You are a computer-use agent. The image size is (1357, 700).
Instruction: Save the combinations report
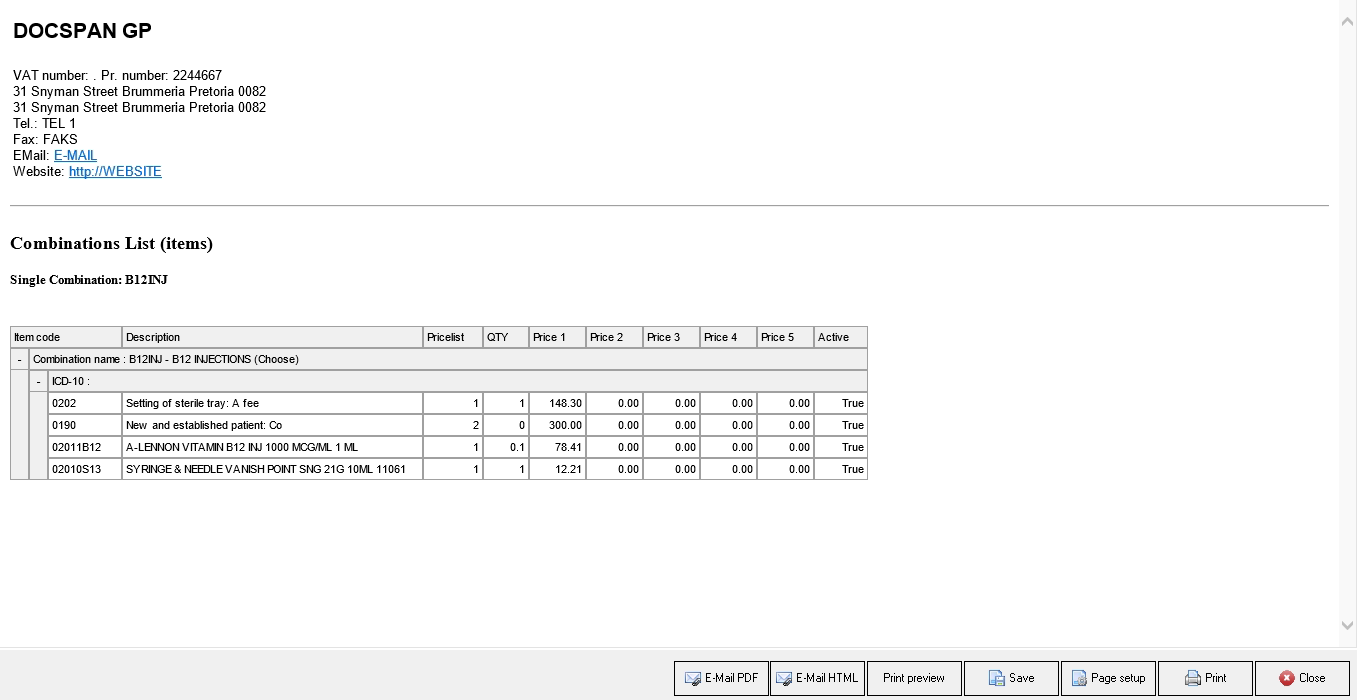[1011, 678]
